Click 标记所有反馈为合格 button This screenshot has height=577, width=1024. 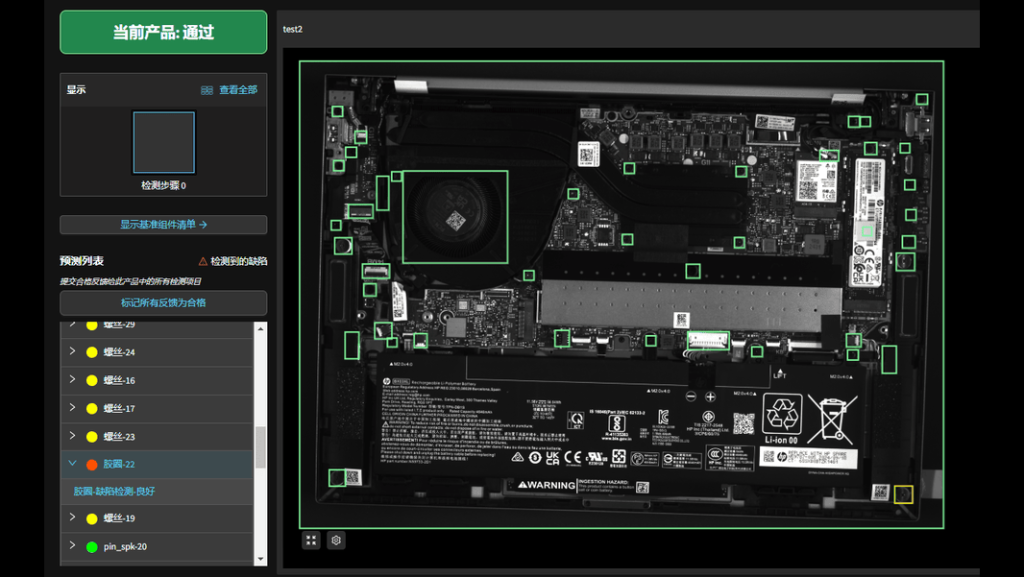tap(163, 302)
